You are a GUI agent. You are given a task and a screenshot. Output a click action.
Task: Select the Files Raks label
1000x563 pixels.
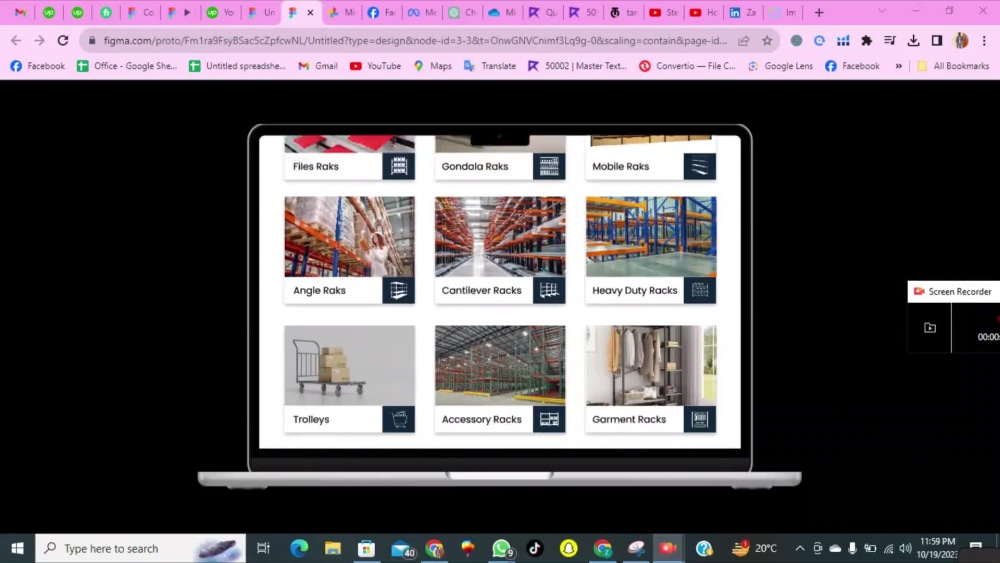316,166
